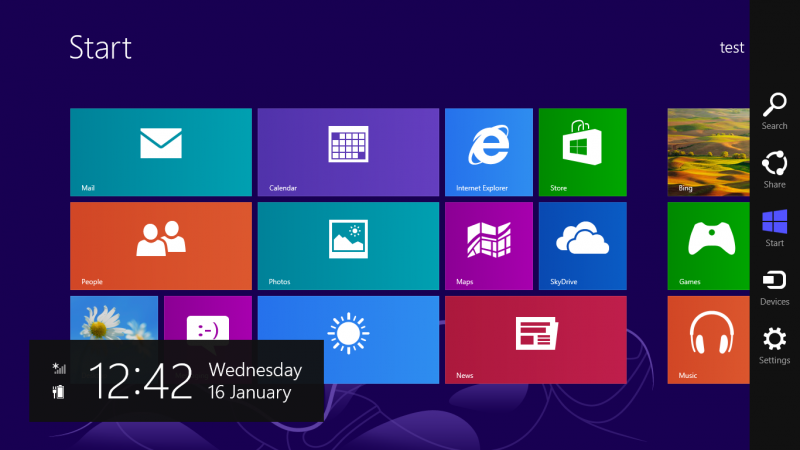Open the News tile

coord(535,338)
